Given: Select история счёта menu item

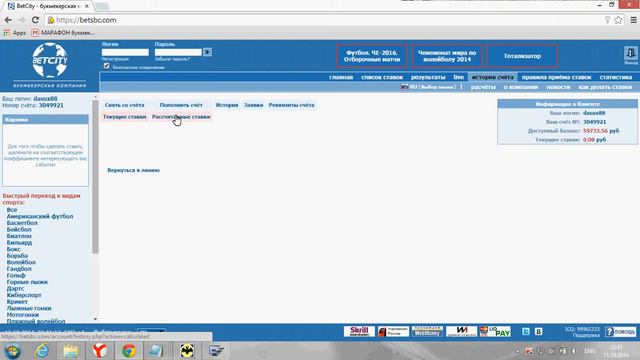Looking at the screenshot, I should coord(493,77).
